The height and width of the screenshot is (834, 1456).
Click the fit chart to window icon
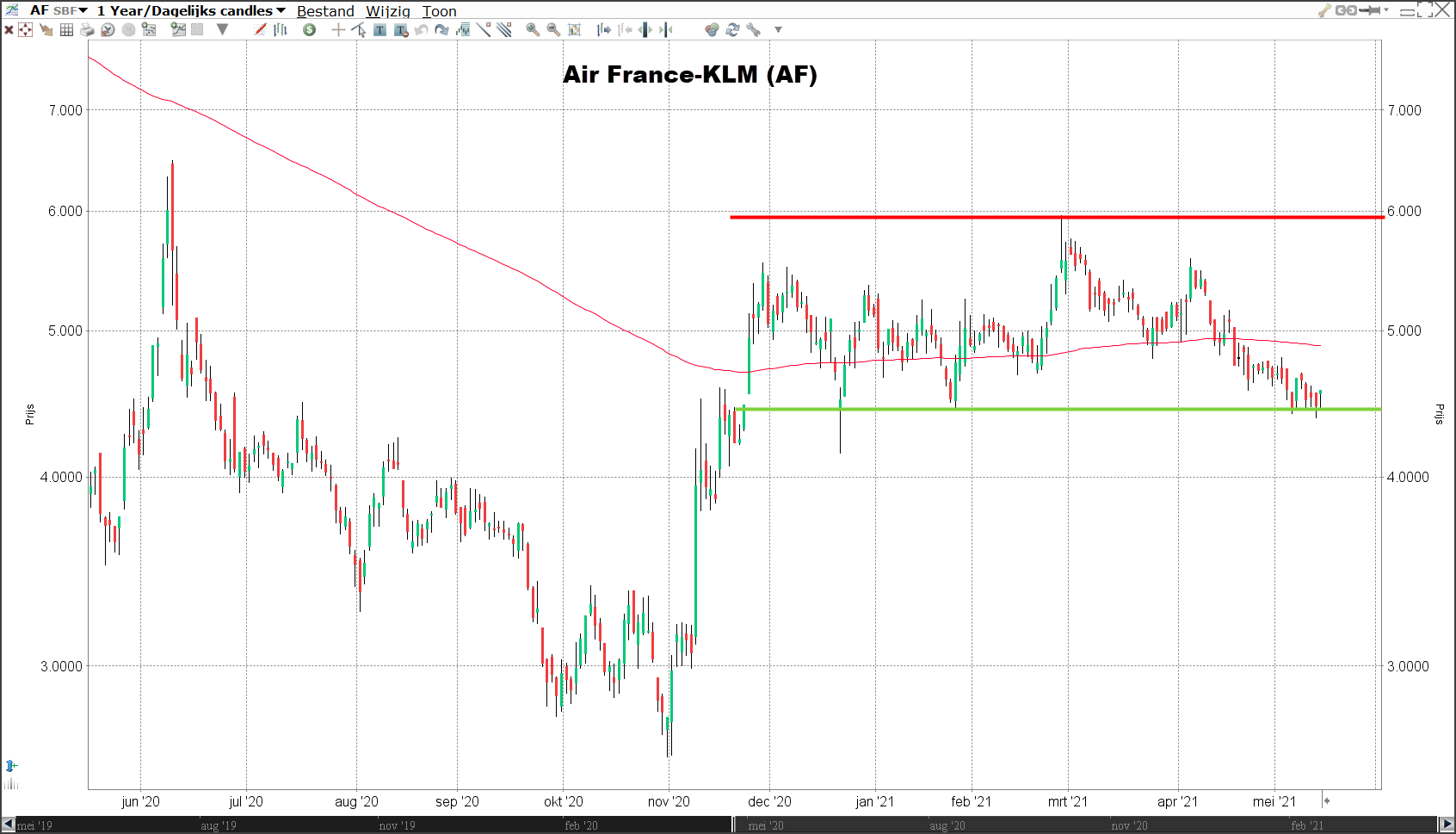coord(575,30)
